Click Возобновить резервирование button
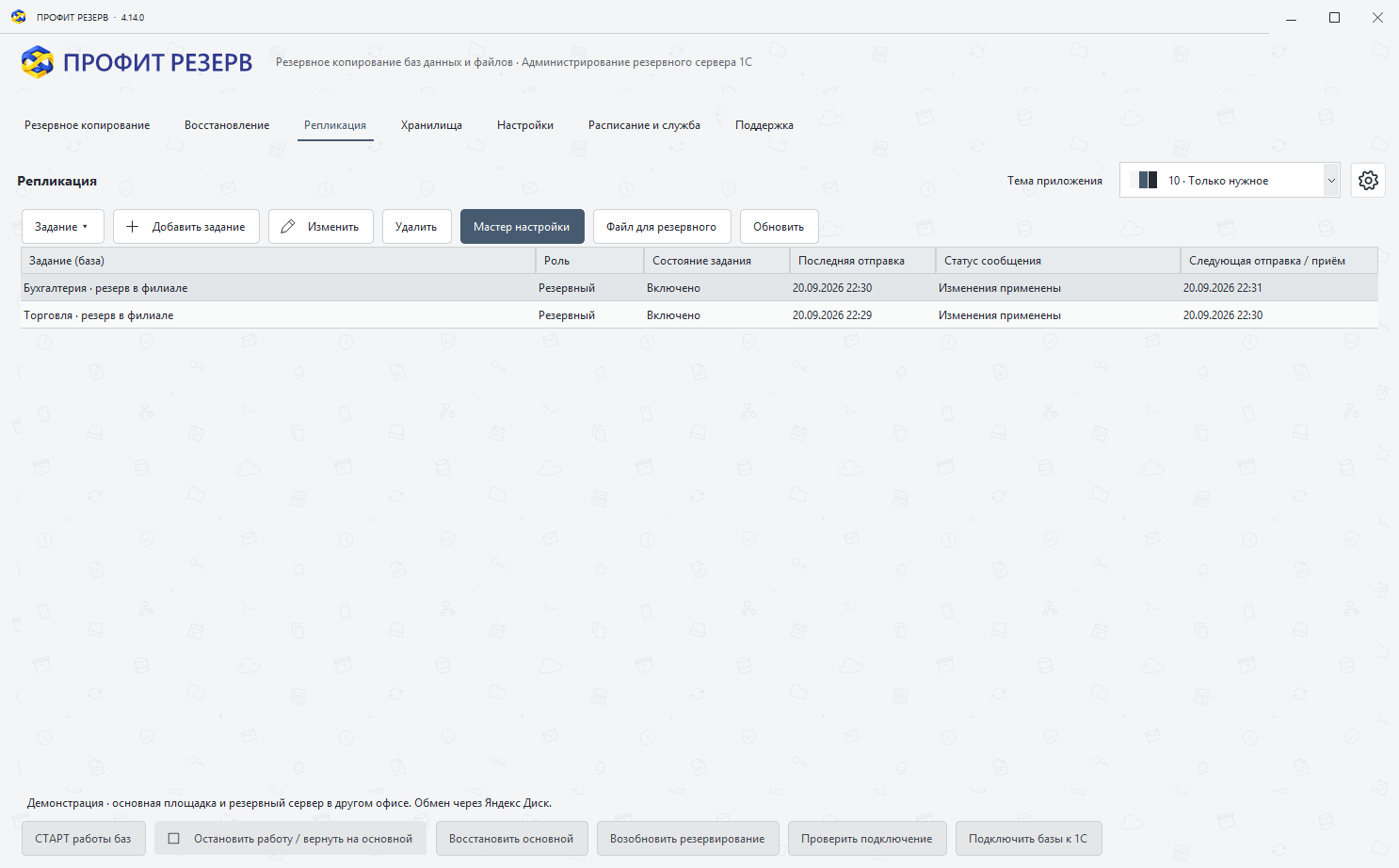 coord(687,839)
